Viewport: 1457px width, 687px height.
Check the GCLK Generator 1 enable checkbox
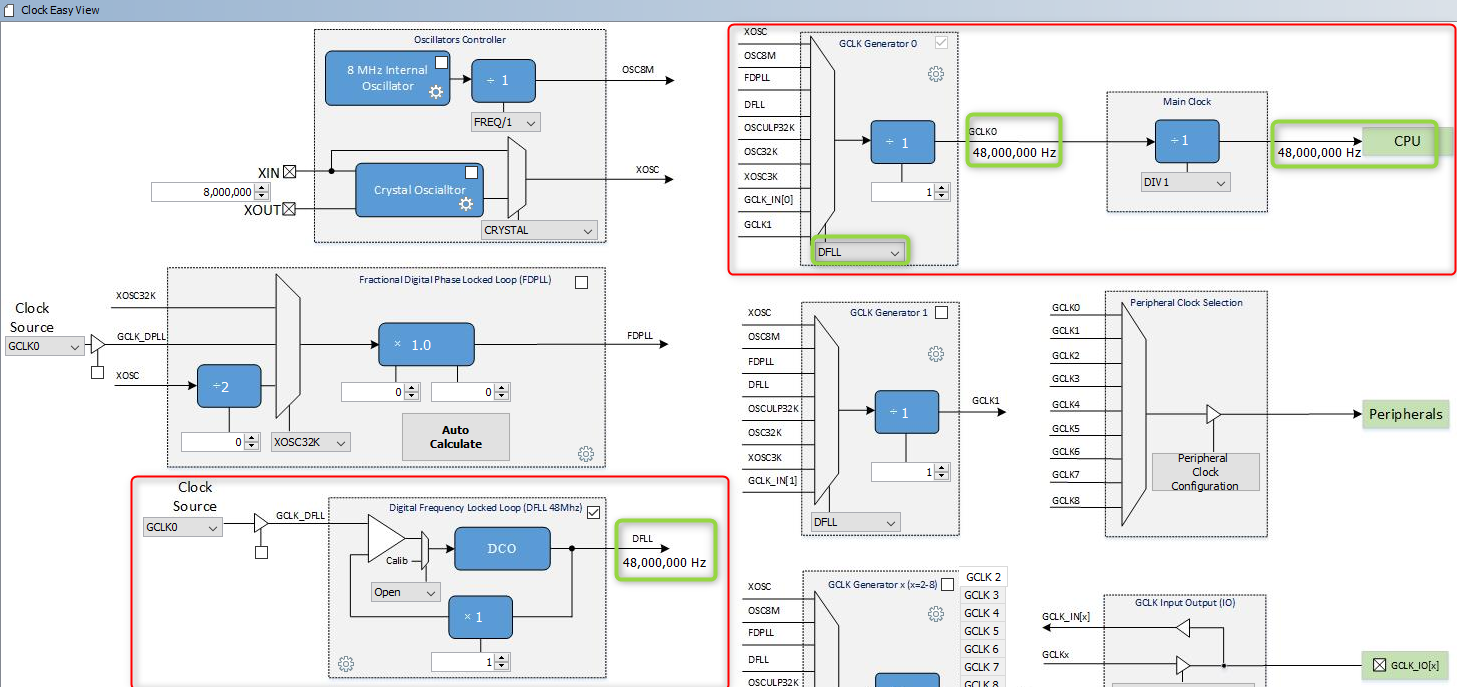pos(941,312)
